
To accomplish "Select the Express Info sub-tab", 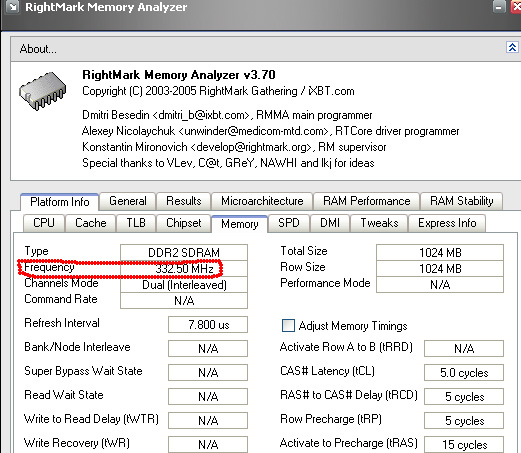I will point(447,223).
